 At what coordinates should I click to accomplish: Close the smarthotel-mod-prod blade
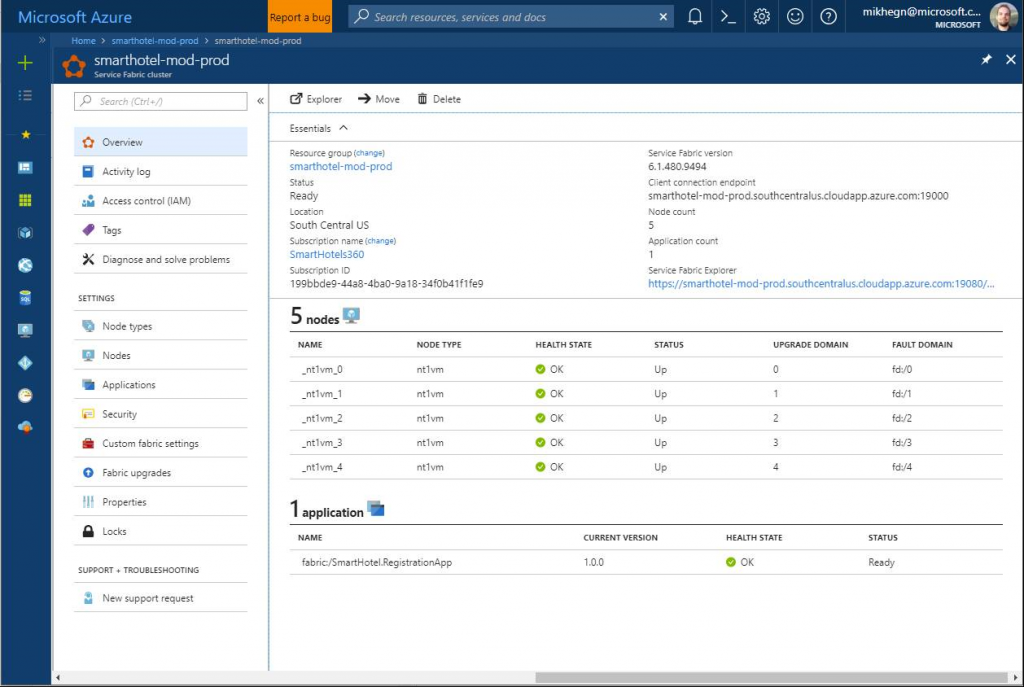click(x=1010, y=60)
